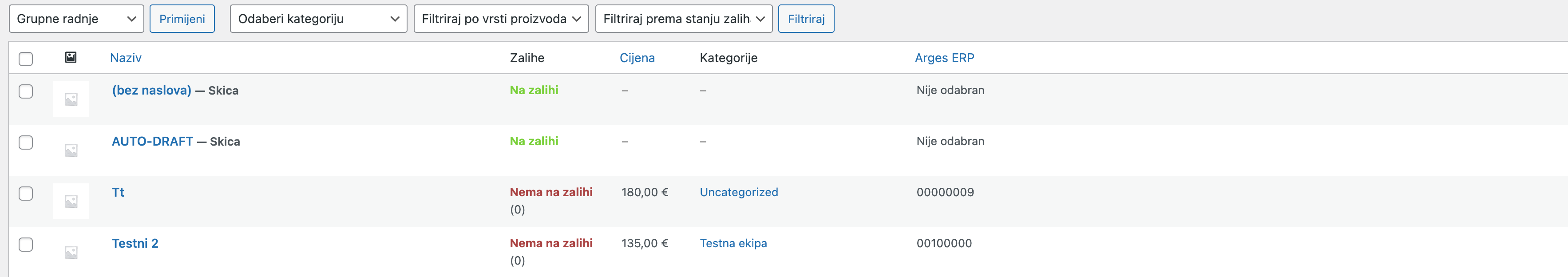Open the Testna ekipa category link
The width and height of the screenshot is (1568, 277).
(x=733, y=244)
